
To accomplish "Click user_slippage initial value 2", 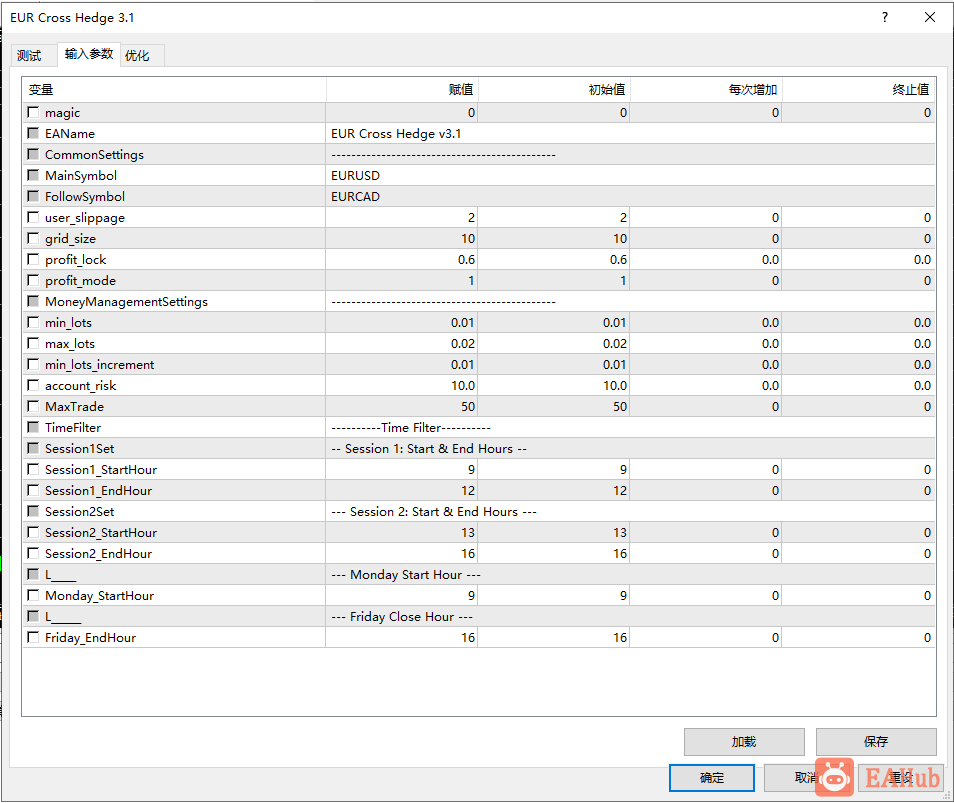I will [554, 218].
